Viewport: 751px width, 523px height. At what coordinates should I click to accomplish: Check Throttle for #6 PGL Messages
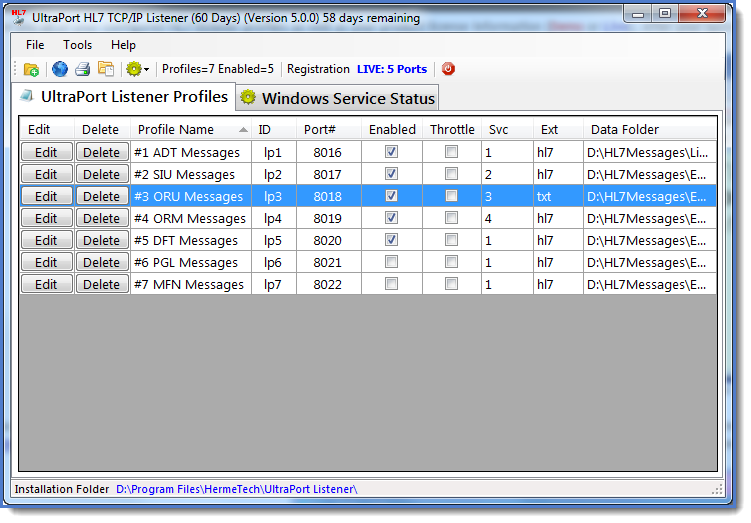pyautogui.click(x=451, y=262)
